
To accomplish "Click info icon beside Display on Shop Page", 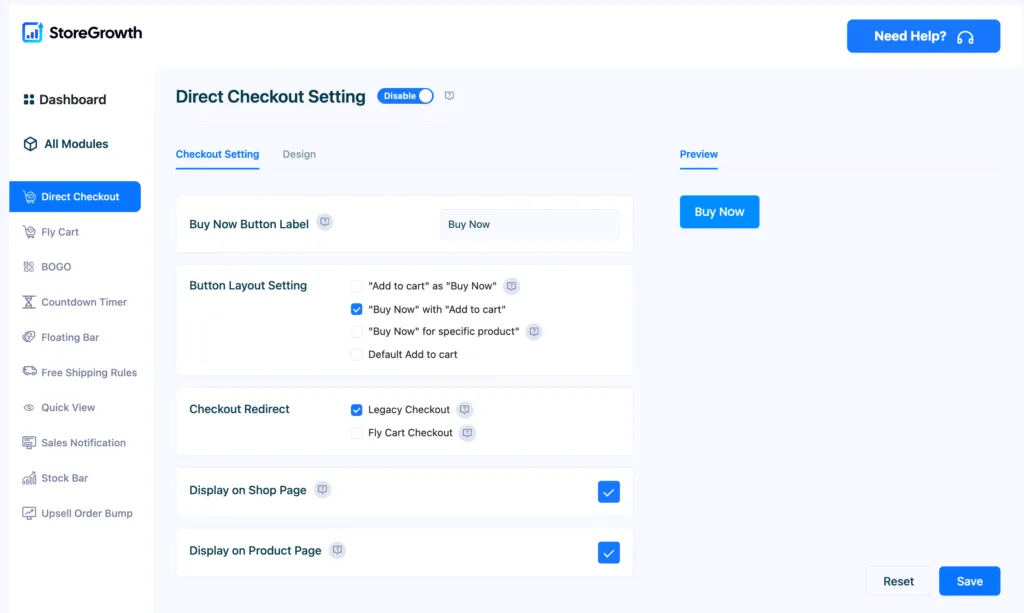I will point(322,490).
